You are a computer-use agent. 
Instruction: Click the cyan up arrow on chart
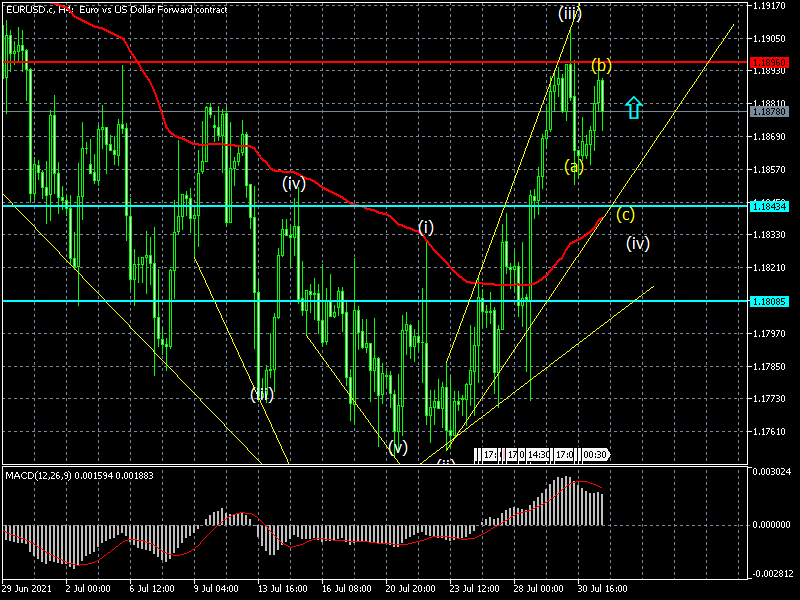(633, 108)
